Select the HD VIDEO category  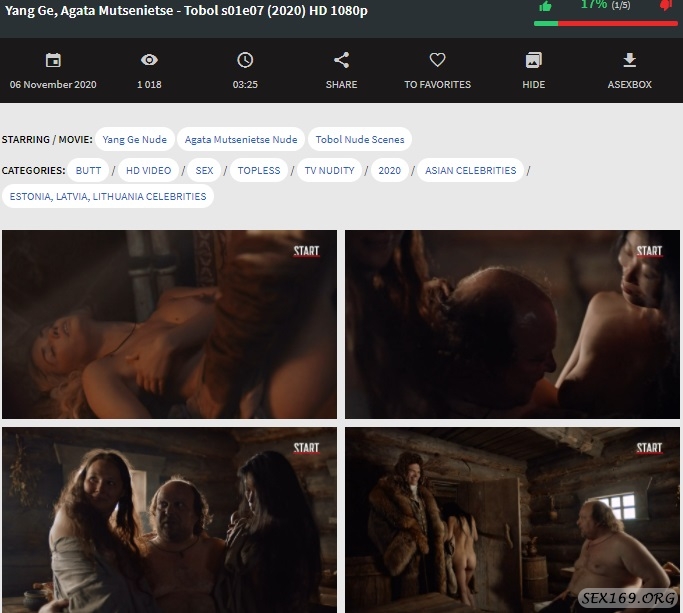coord(148,170)
